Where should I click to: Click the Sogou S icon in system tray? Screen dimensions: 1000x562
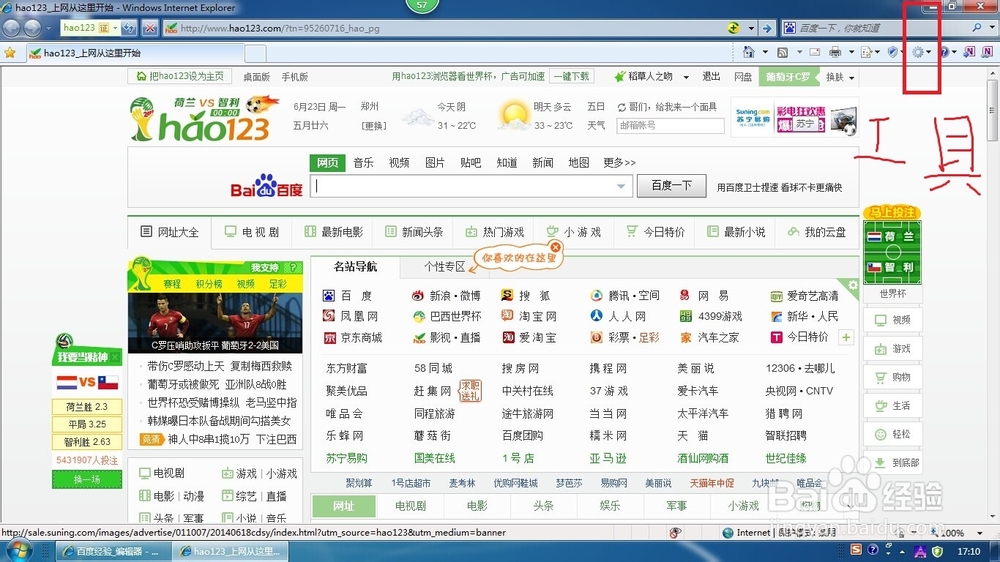tap(856, 550)
